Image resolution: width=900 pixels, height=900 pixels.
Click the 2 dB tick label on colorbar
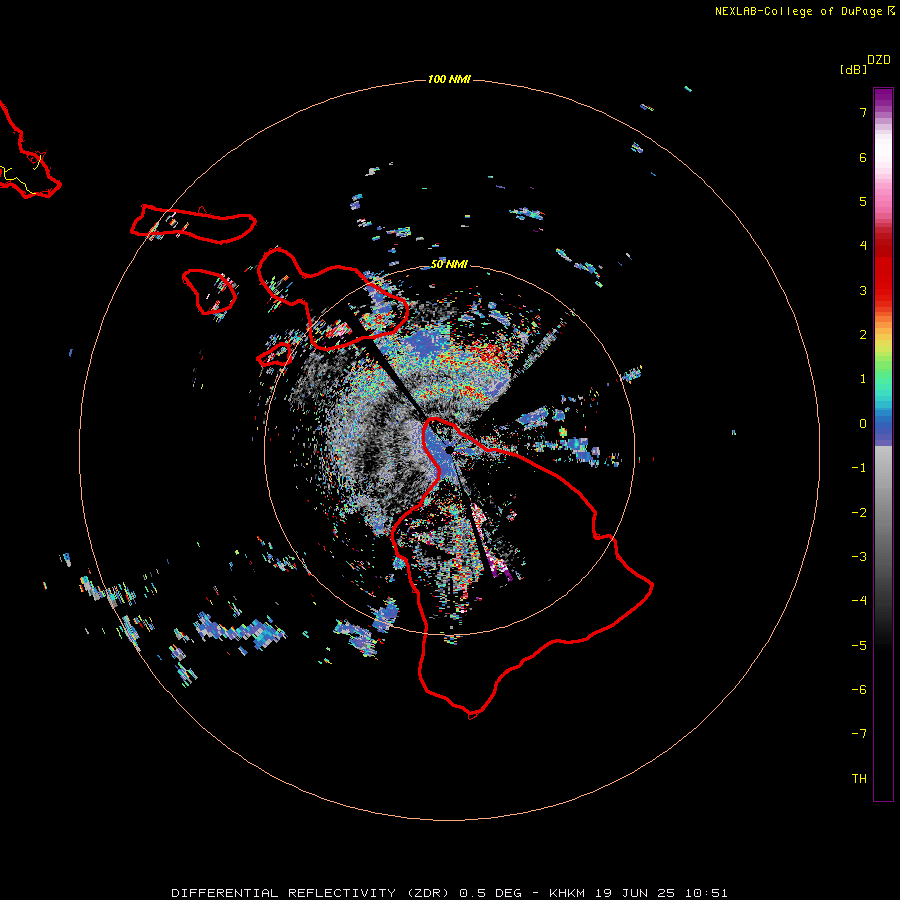pyautogui.click(x=863, y=335)
